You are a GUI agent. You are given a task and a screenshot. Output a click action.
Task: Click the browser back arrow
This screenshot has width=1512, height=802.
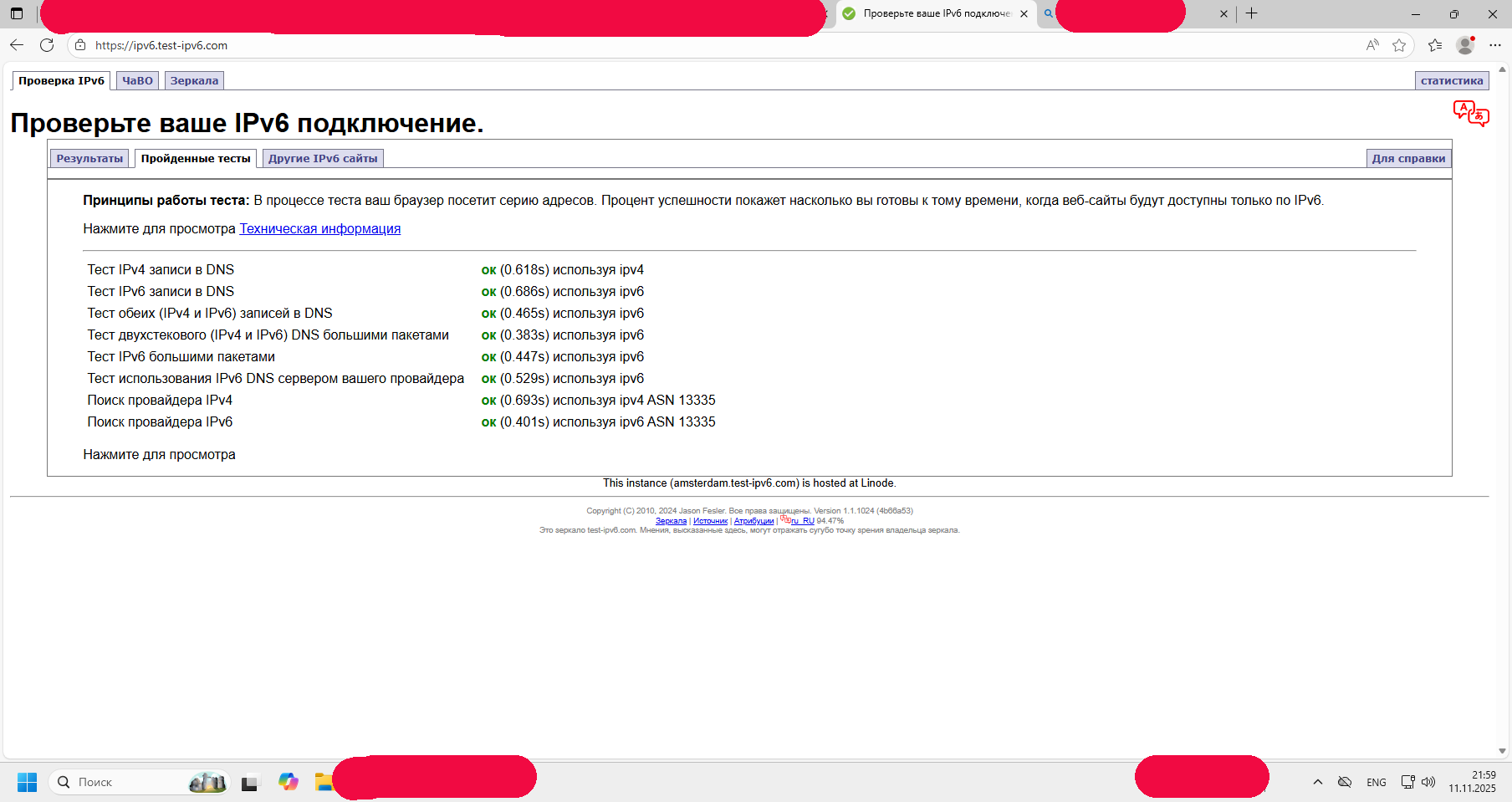point(17,45)
